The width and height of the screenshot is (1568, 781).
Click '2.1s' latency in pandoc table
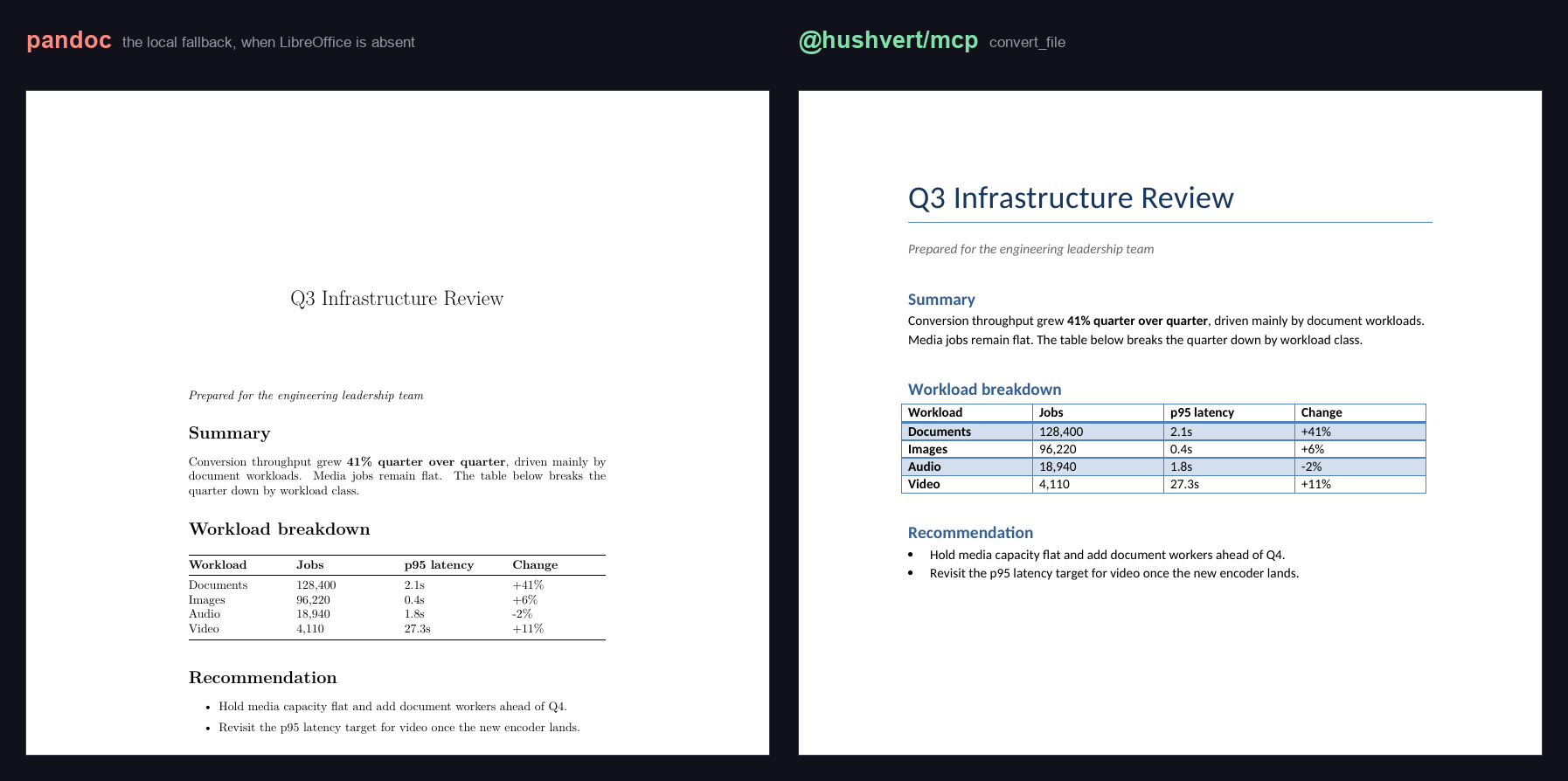click(x=414, y=585)
